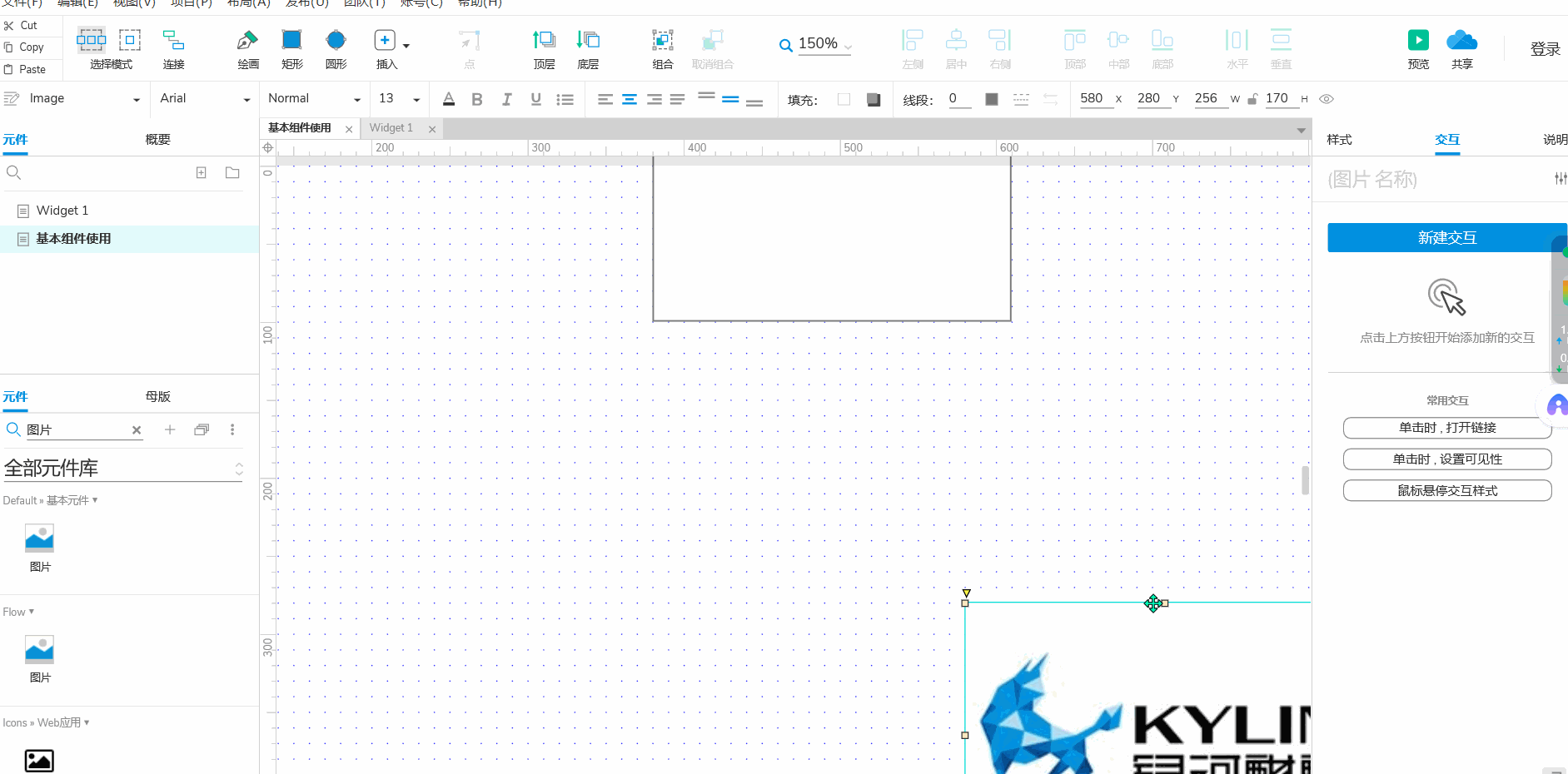Add a new page icon

pos(201,172)
